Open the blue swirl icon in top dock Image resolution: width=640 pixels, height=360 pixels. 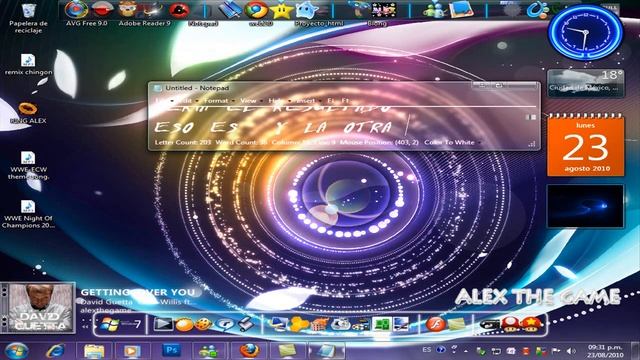pos(537,10)
